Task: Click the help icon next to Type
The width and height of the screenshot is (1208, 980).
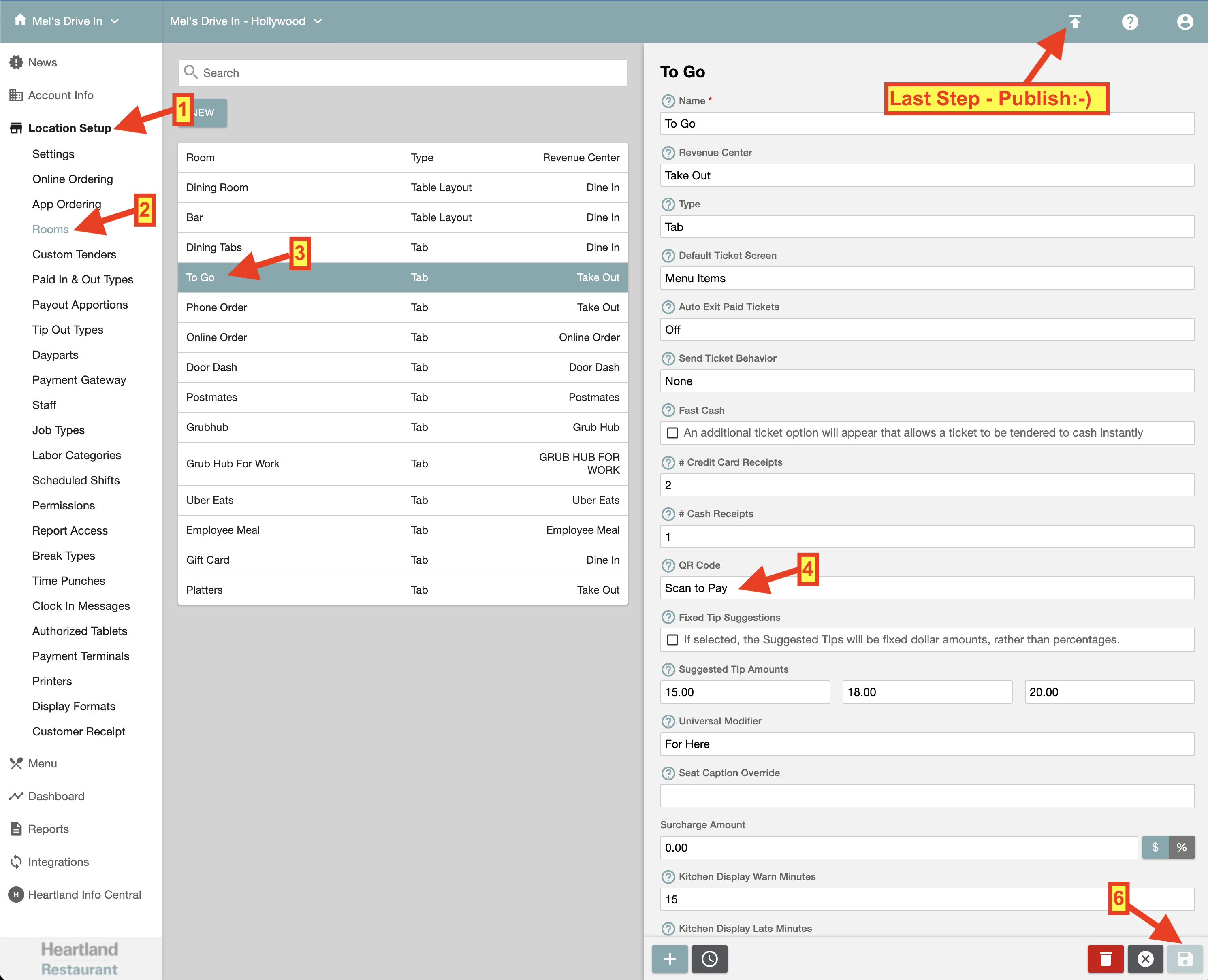Action: (x=668, y=205)
